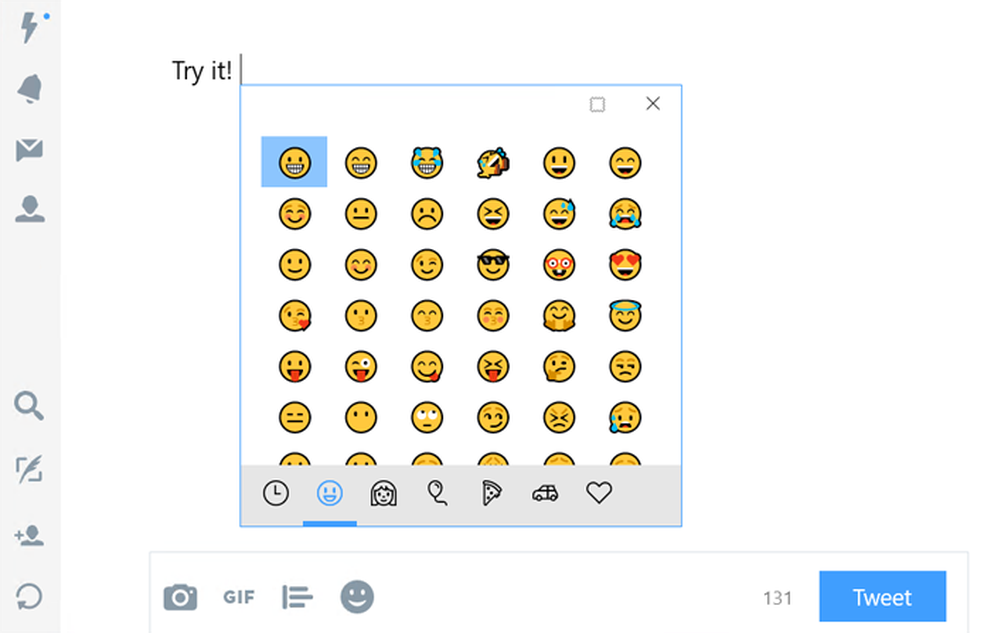Image resolution: width=984 pixels, height=633 pixels.
Task: View Moments via the lightning bolt icon
Action: 29,29
